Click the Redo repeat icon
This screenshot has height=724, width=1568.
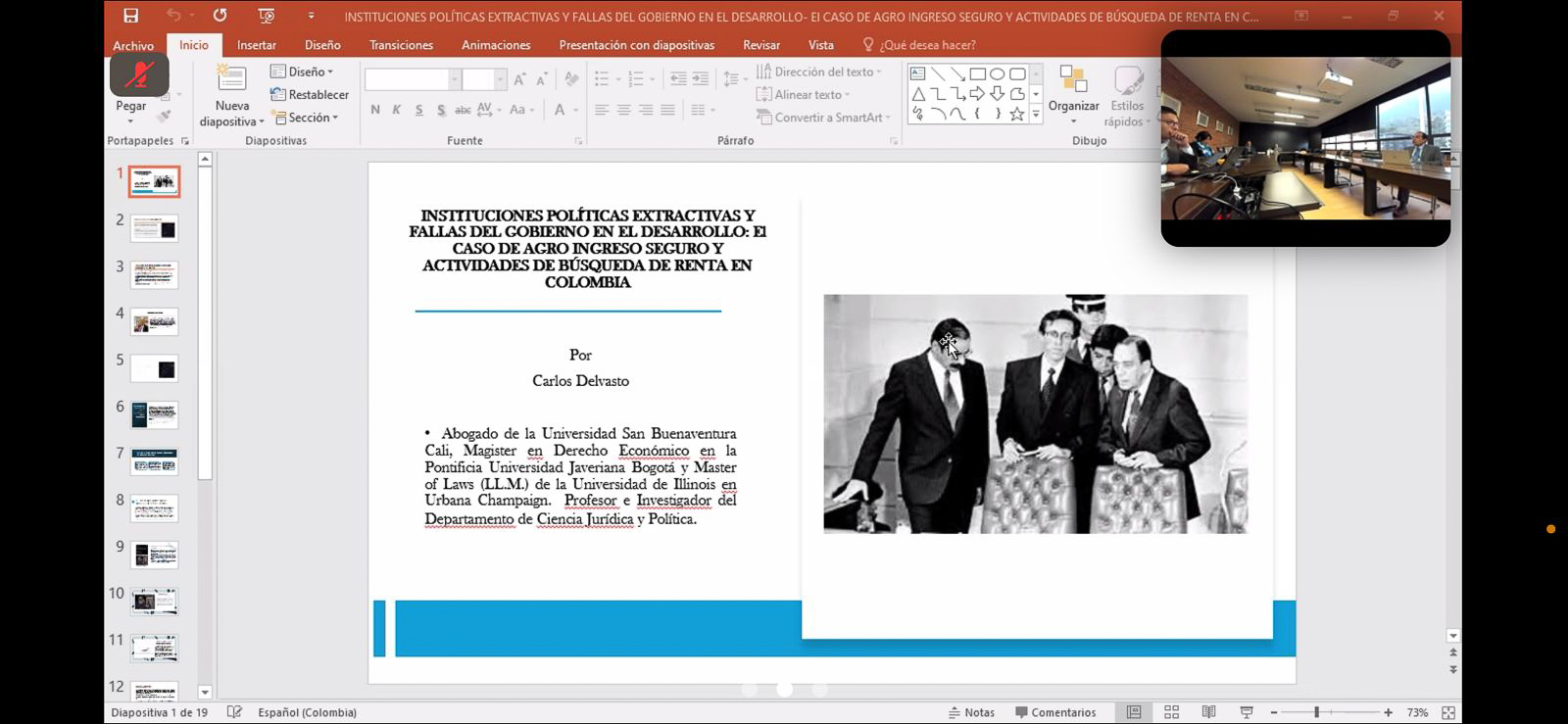(x=220, y=16)
